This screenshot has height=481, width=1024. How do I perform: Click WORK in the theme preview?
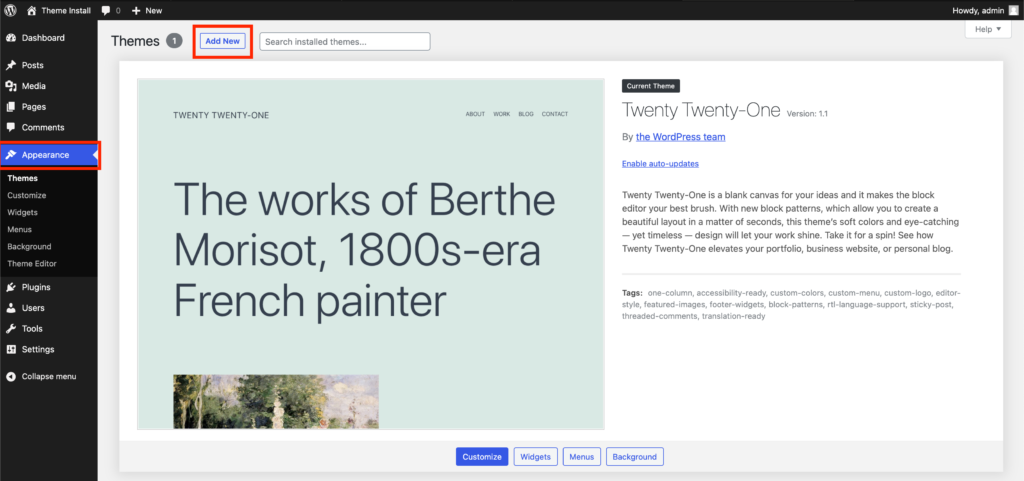tap(502, 114)
